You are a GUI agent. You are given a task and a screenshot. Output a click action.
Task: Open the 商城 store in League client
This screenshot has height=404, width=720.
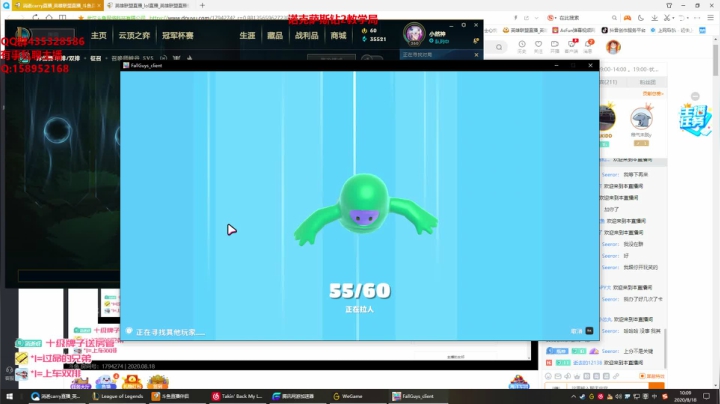[338, 35]
